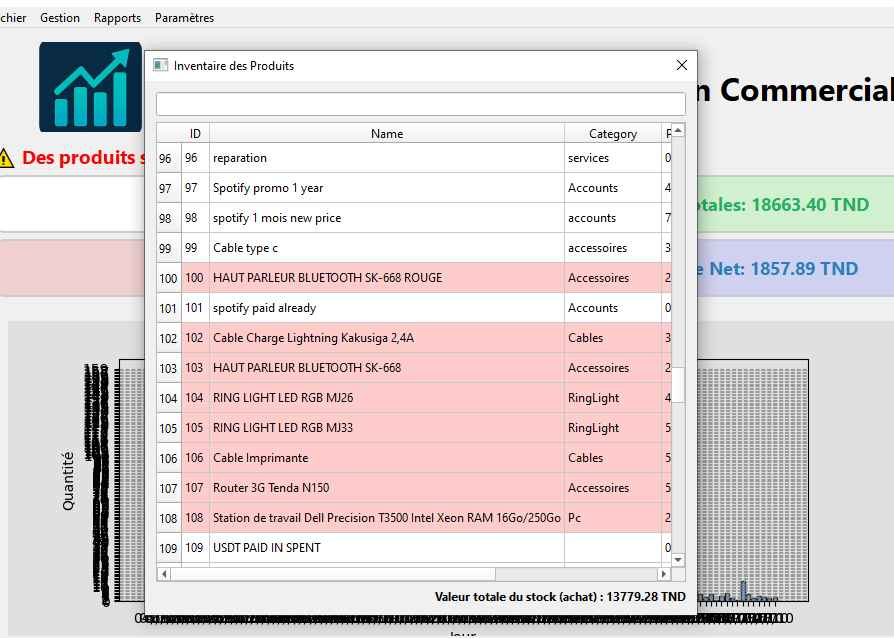Select 'USDT PAID IN SPENT' cell
Image resolution: width=894 pixels, height=638 pixels.
click(387, 547)
